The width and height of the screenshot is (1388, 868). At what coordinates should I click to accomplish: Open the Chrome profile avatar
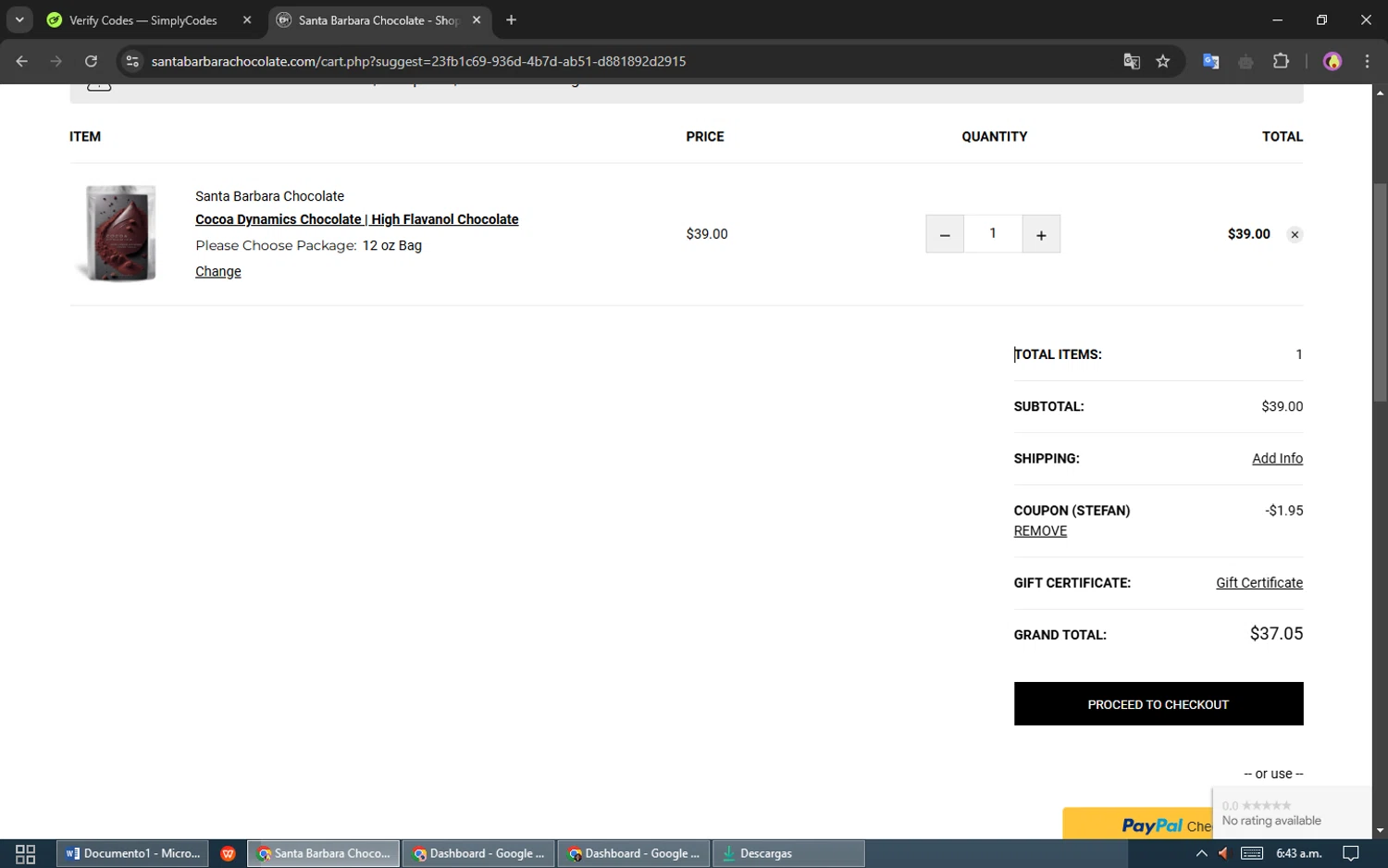[1332, 61]
